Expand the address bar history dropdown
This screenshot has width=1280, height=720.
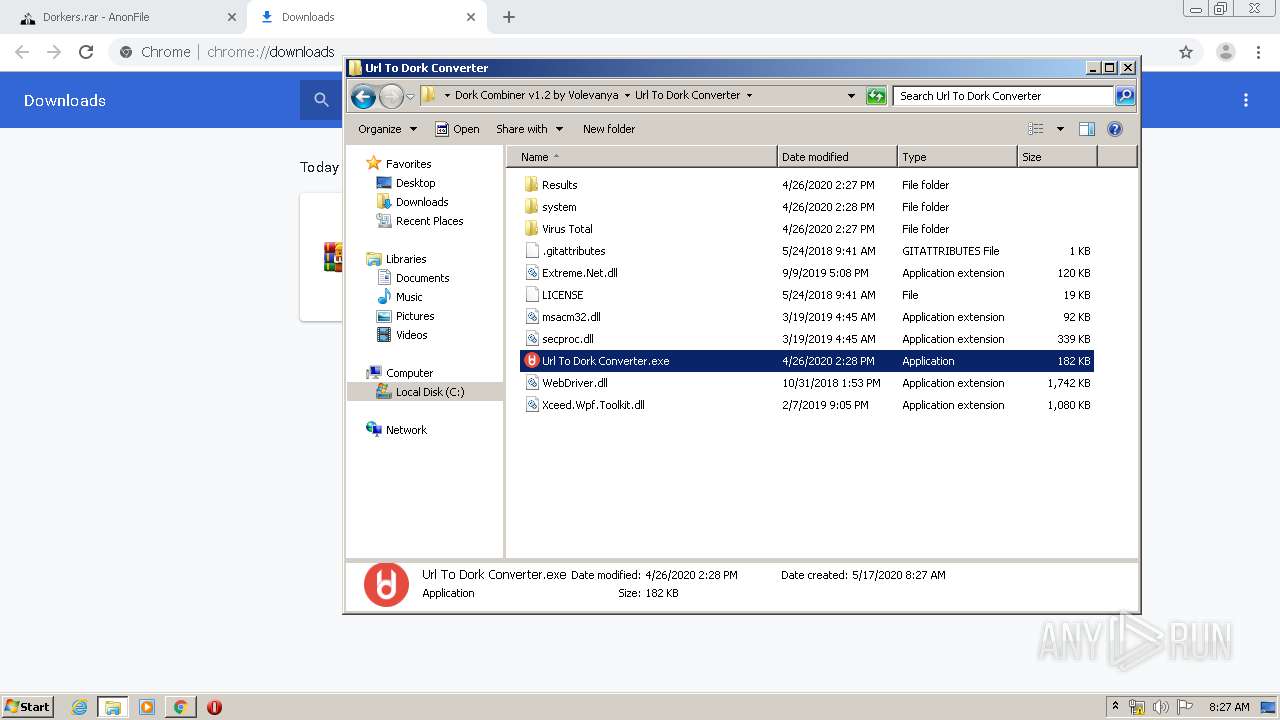(851, 96)
